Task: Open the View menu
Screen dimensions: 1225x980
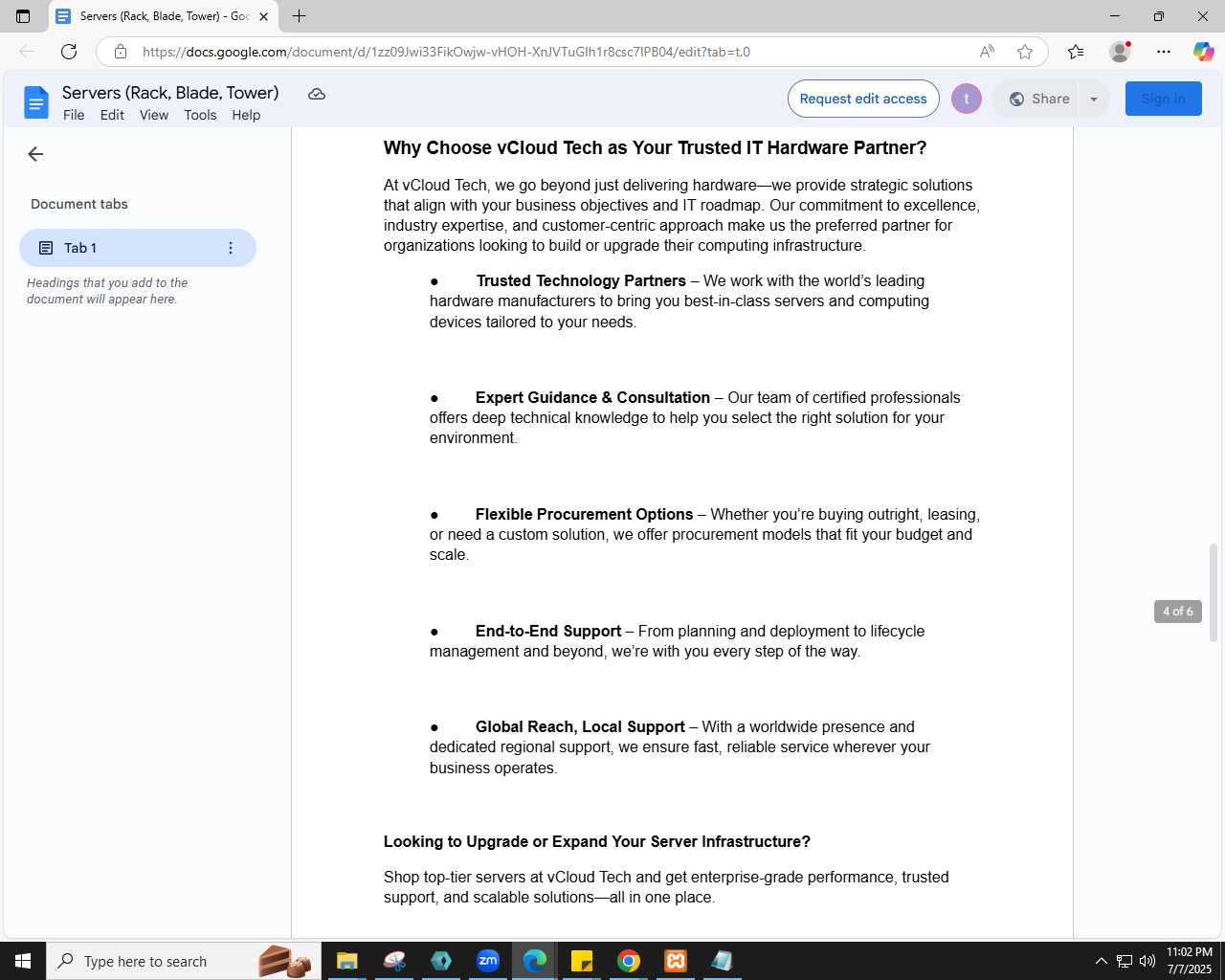Action: pos(154,115)
